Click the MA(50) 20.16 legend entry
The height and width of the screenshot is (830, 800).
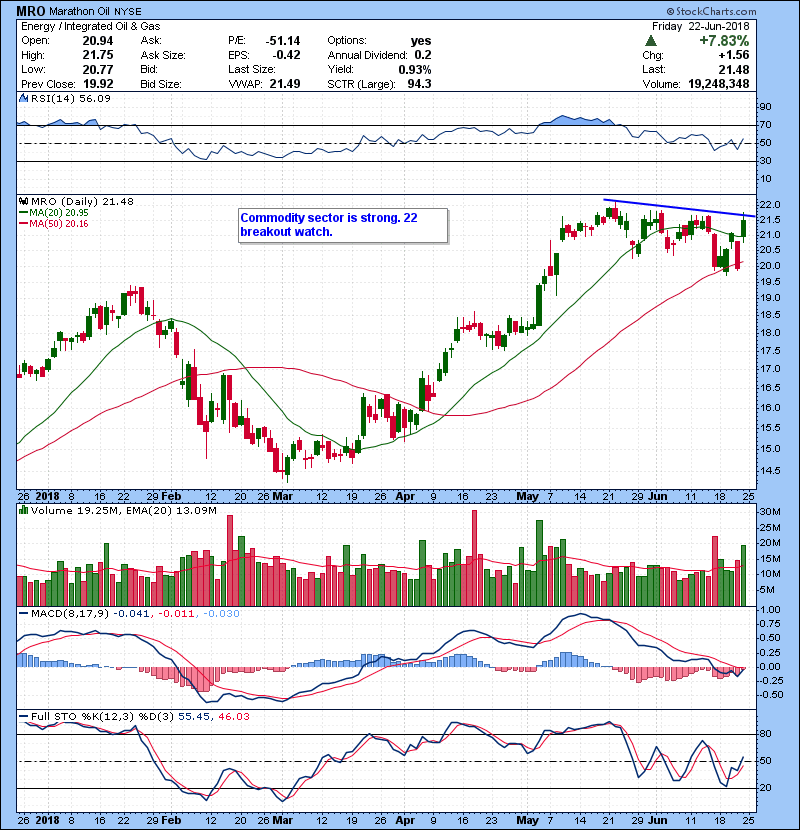pyautogui.click(x=53, y=223)
